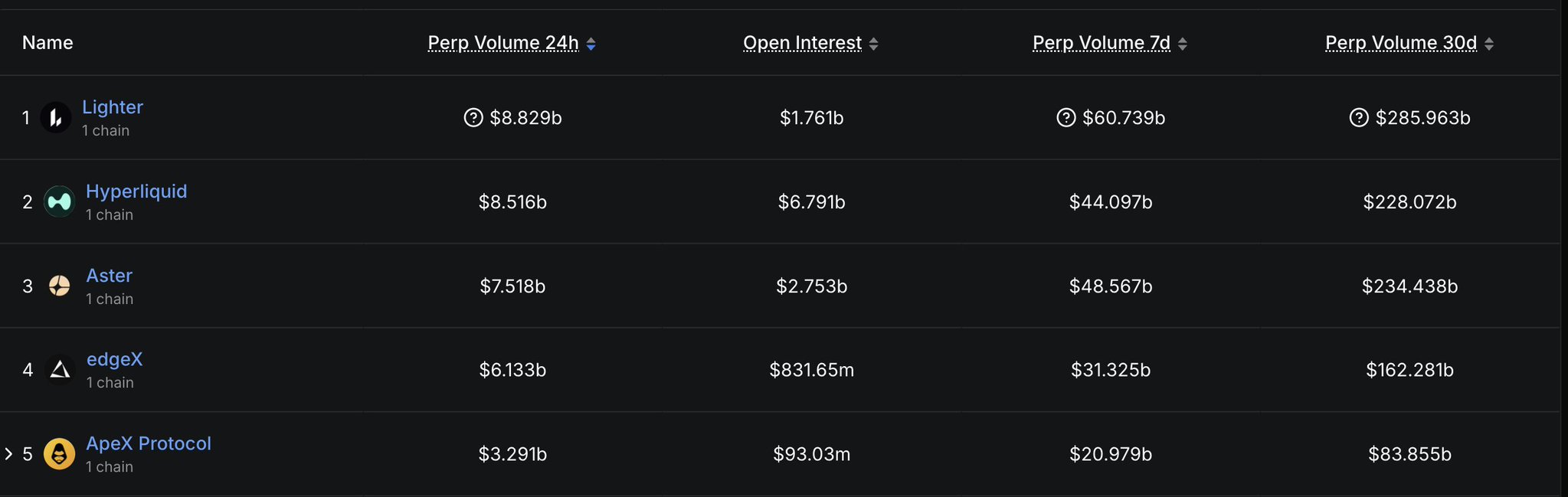This screenshot has width=1568, height=497.
Task: Sort by Perp Volume 30d arrows
Action: tap(1488, 44)
